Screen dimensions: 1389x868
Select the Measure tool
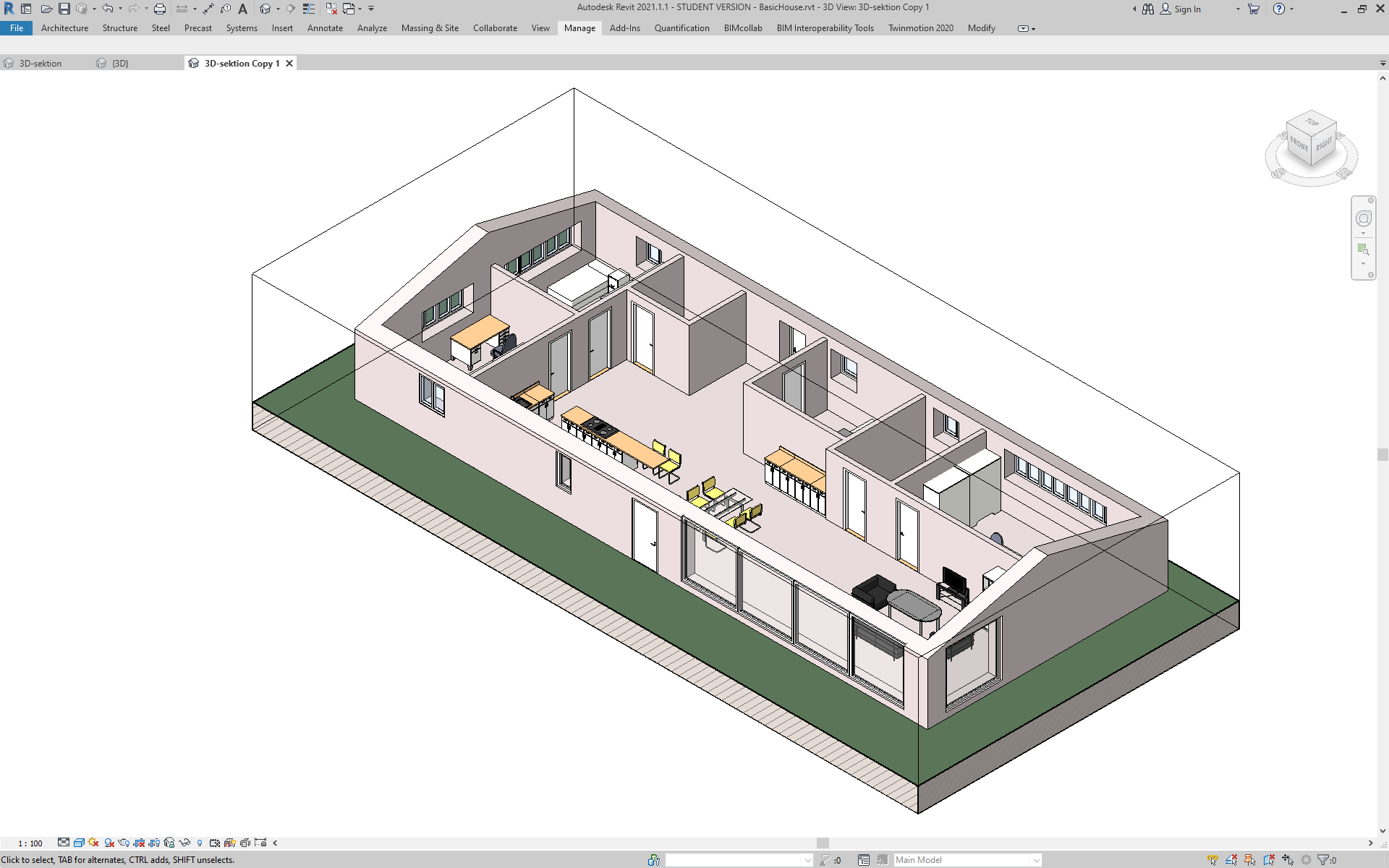182,9
